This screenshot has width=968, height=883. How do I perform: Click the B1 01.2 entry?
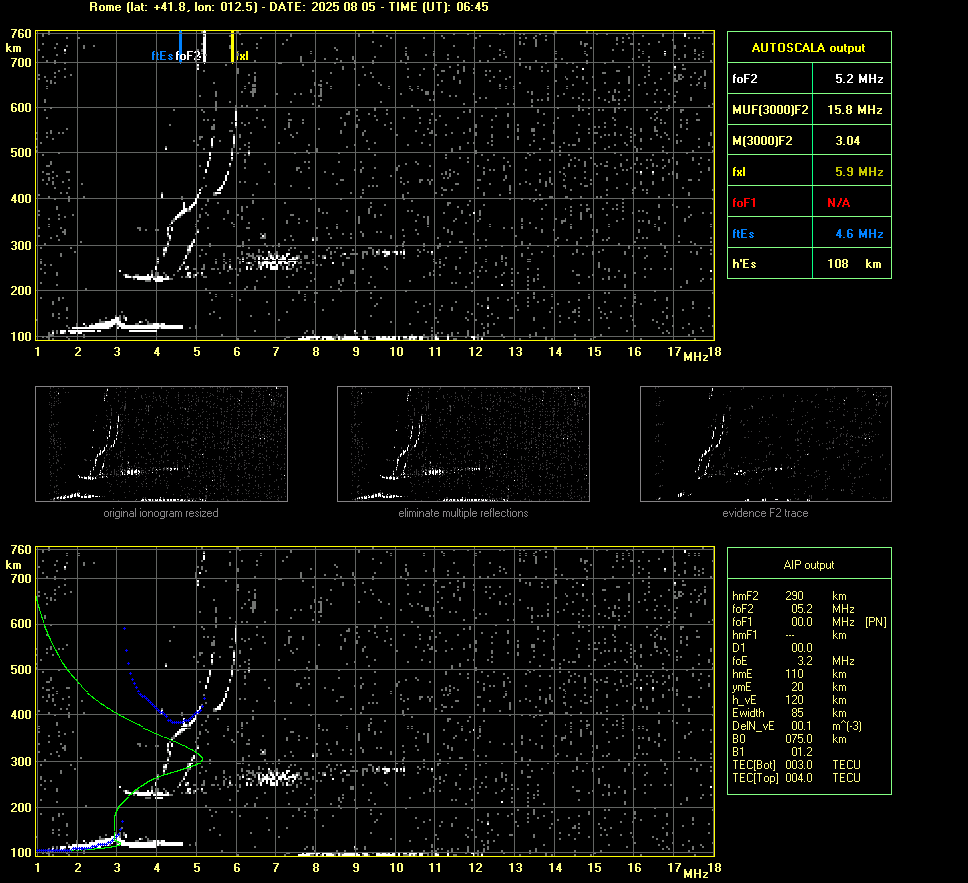point(772,751)
